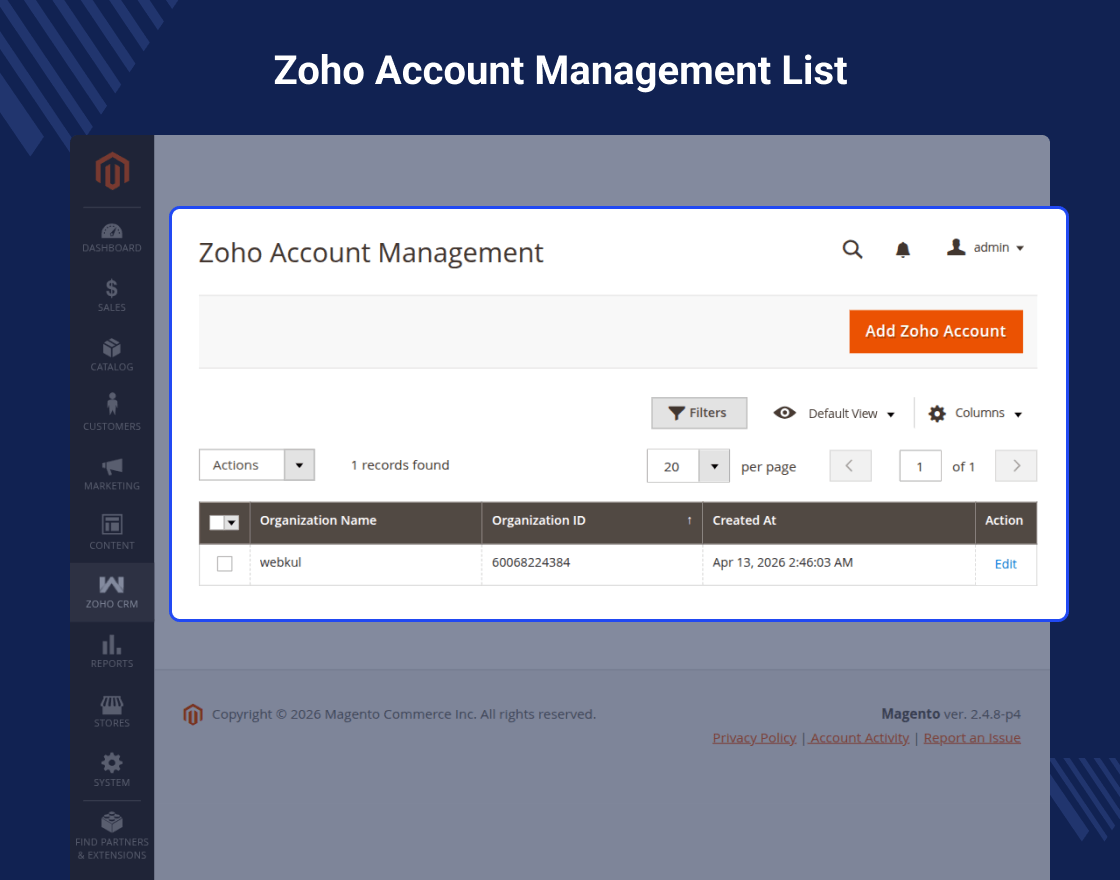Open the Stores sidebar menu

click(112, 711)
